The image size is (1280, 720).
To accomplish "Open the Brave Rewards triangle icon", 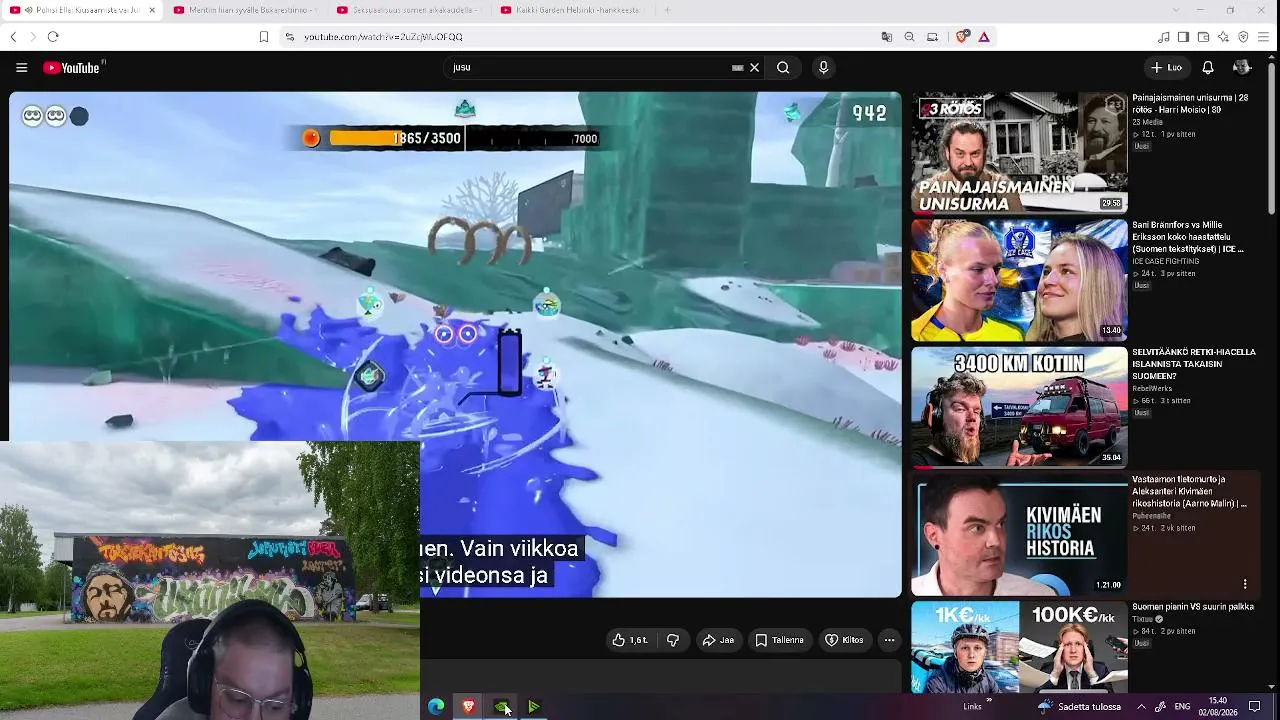I will pyautogui.click(x=984, y=37).
